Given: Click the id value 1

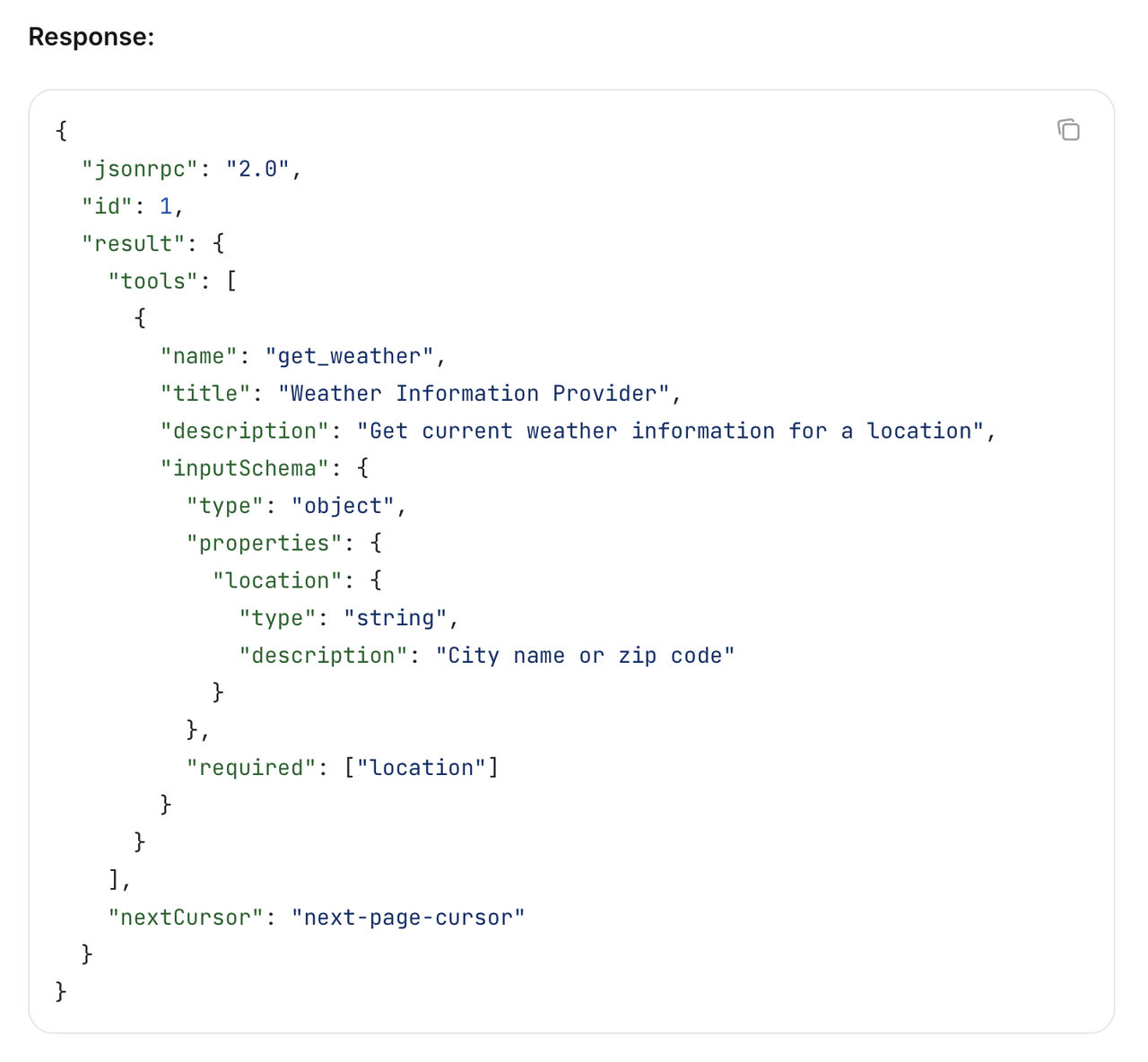Looking at the screenshot, I should (166, 206).
